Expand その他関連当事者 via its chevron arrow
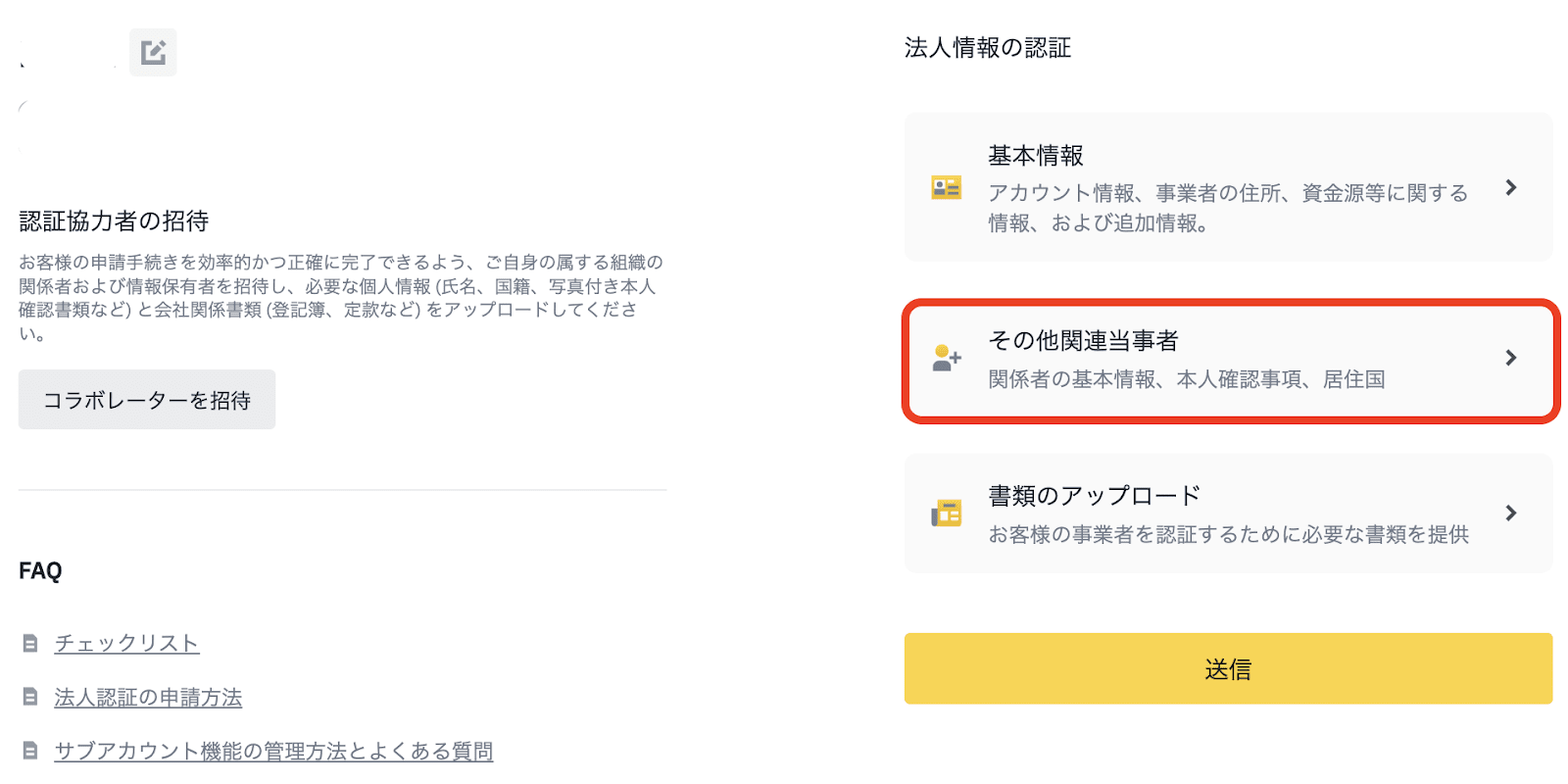This screenshot has width=1568, height=784. [1510, 358]
